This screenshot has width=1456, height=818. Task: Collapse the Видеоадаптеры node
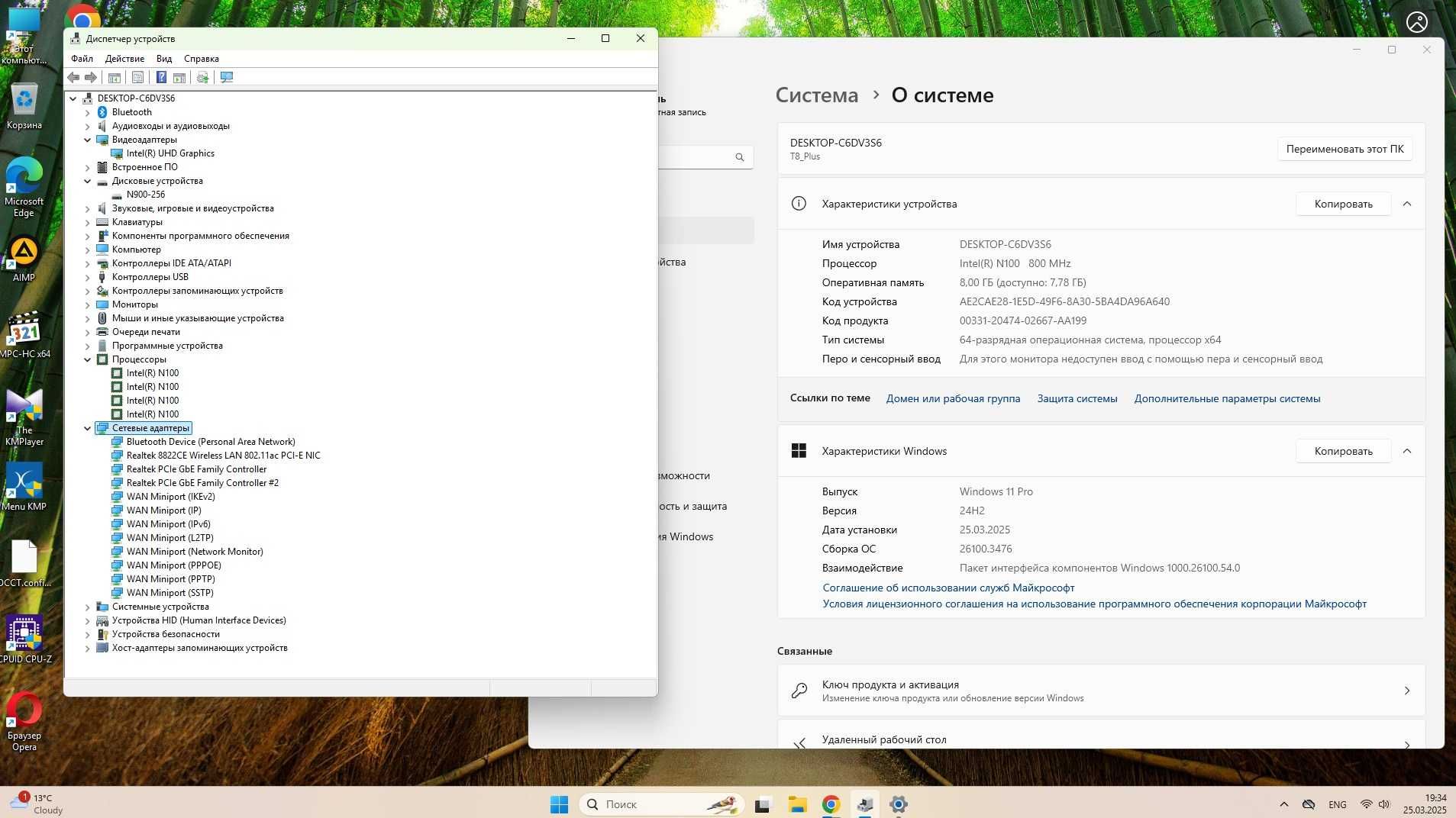87,140
